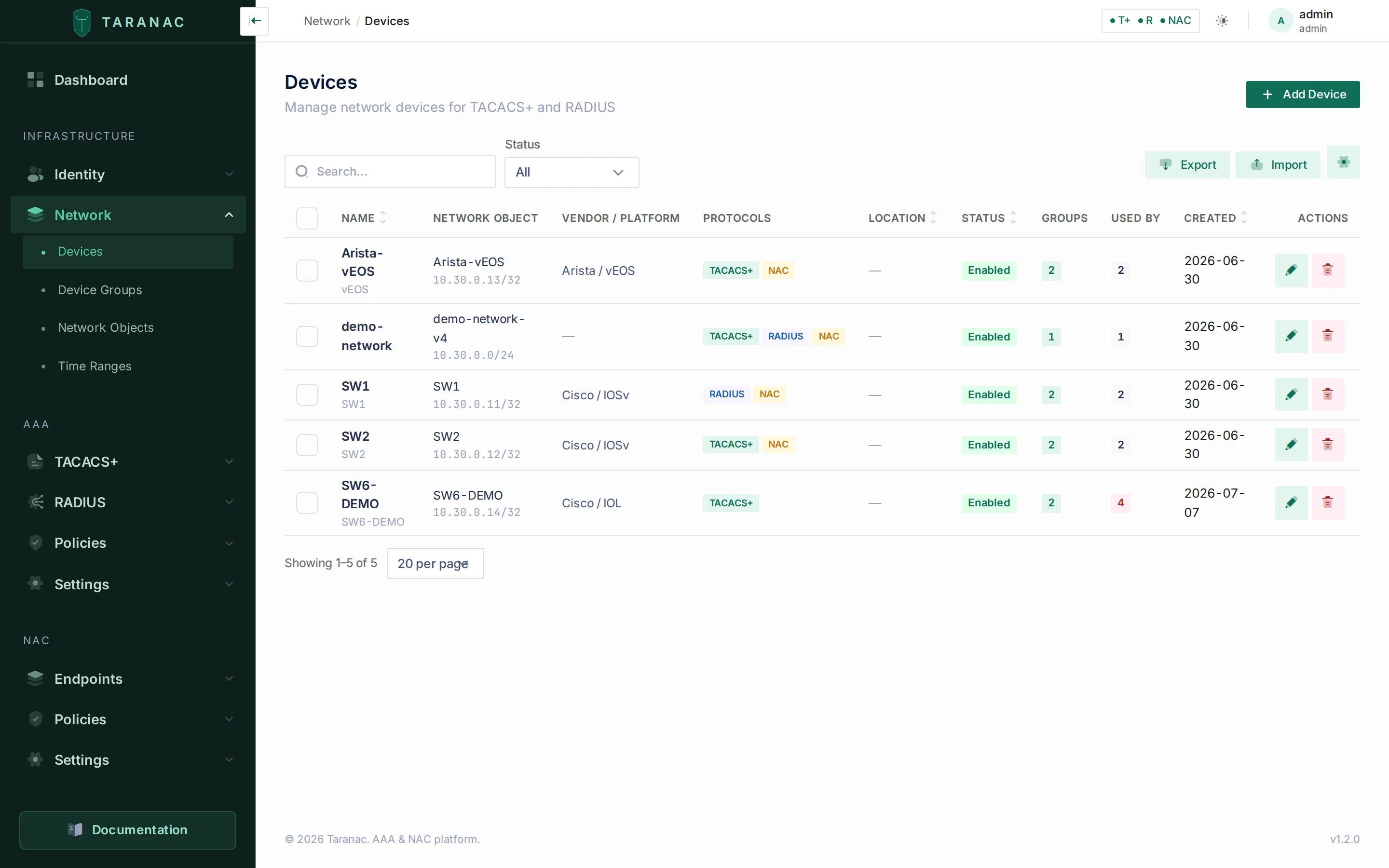Viewport: 1389px width, 868px height.
Task: Delete the SW6-DEMO device
Action: tap(1328, 503)
